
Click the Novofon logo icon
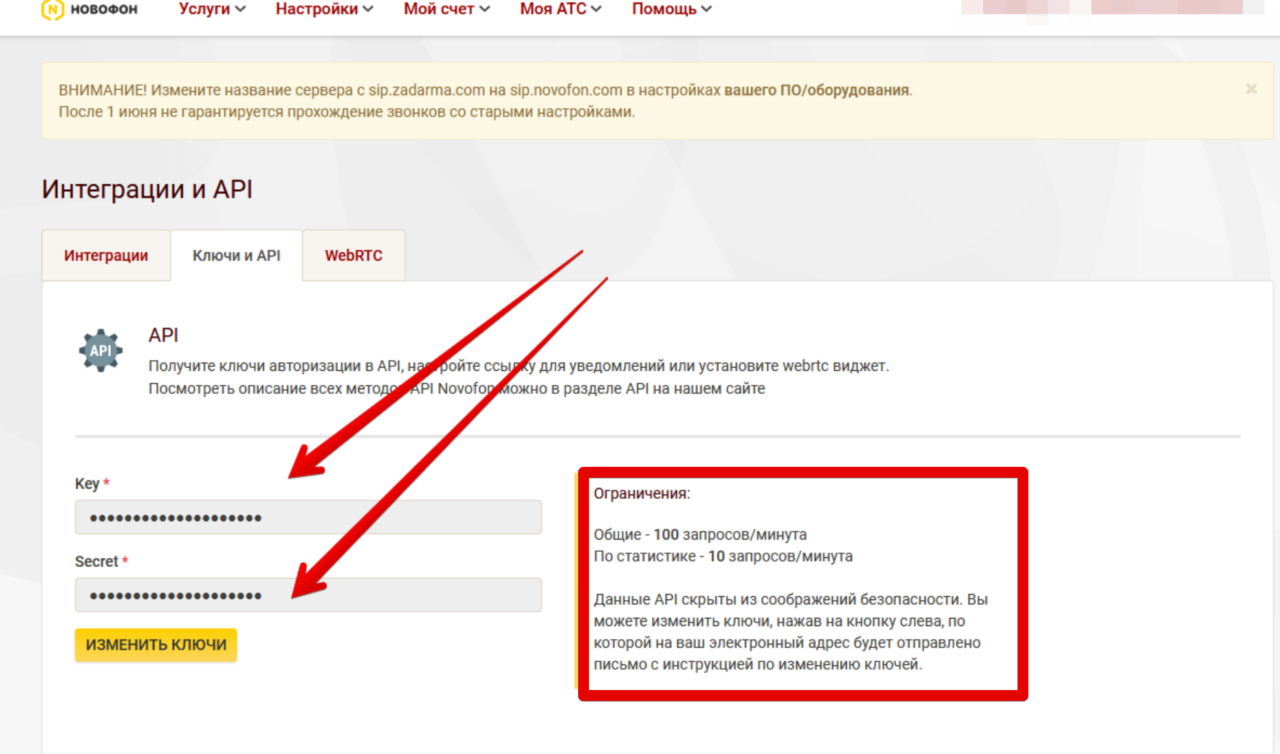tap(53, 9)
